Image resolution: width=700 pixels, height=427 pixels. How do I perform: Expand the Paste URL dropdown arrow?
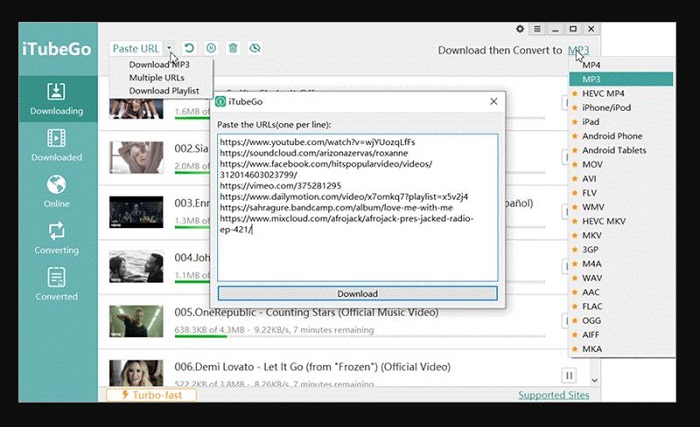pos(169,48)
